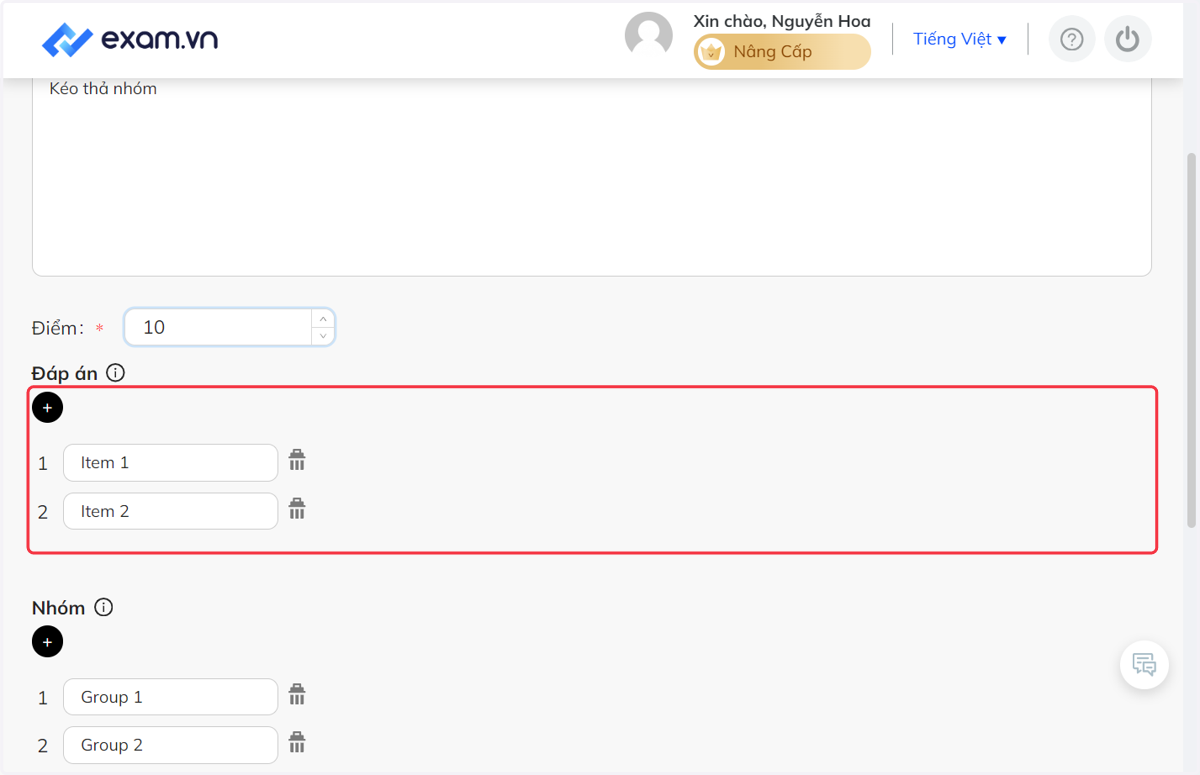Show info tooltip next to Nhóm
This screenshot has width=1200, height=775.
tap(103, 607)
